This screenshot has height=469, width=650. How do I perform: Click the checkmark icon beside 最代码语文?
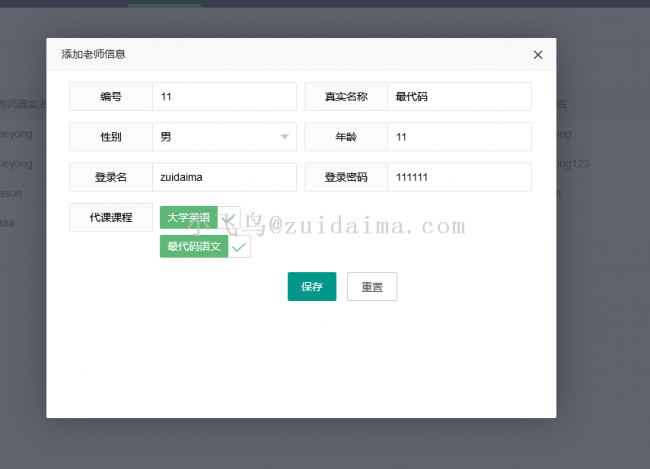pos(239,247)
